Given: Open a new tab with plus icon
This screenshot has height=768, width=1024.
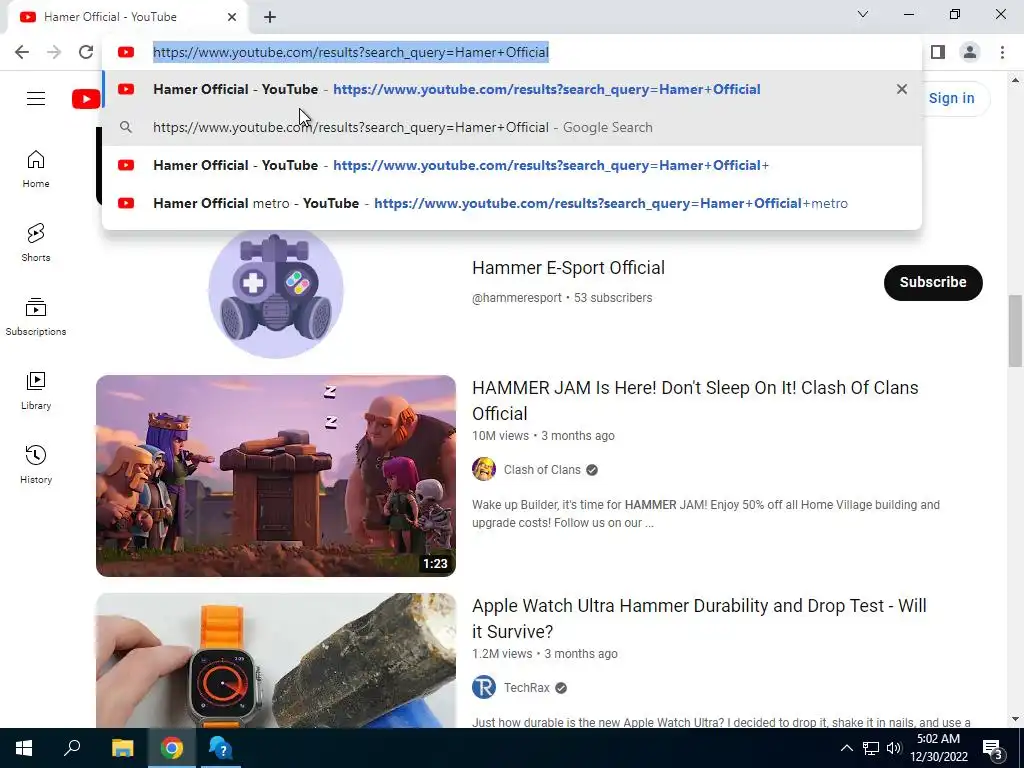Looking at the screenshot, I should point(270,17).
